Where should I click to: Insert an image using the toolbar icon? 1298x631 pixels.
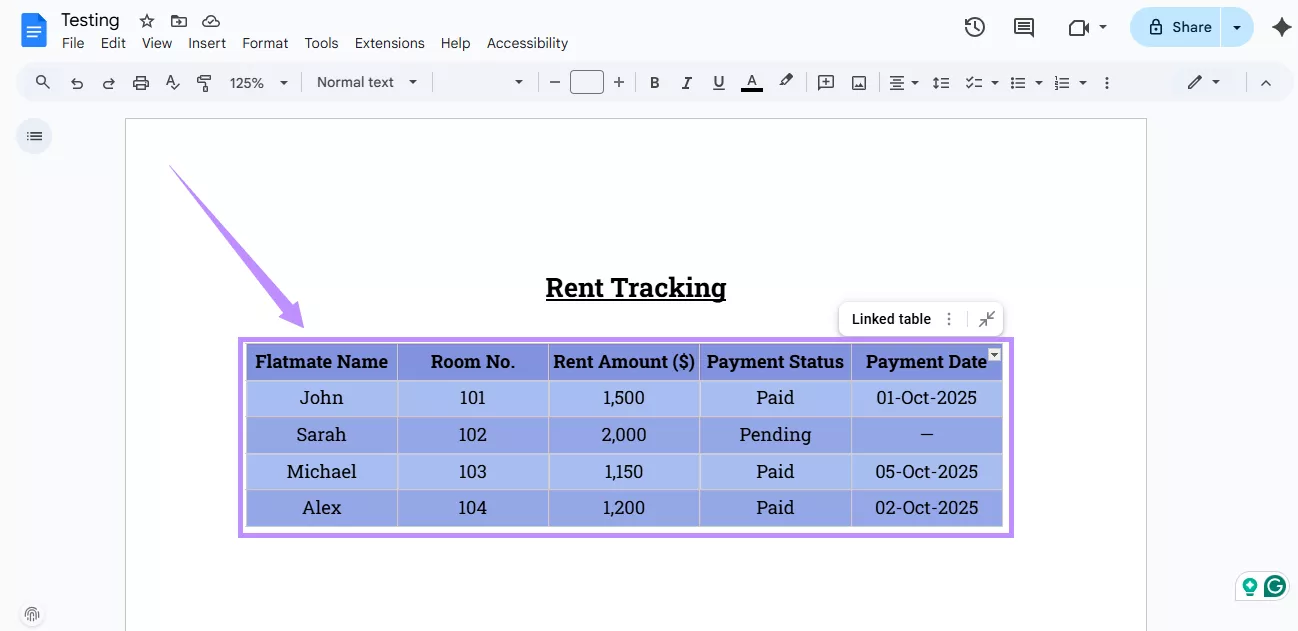tap(858, 82)
